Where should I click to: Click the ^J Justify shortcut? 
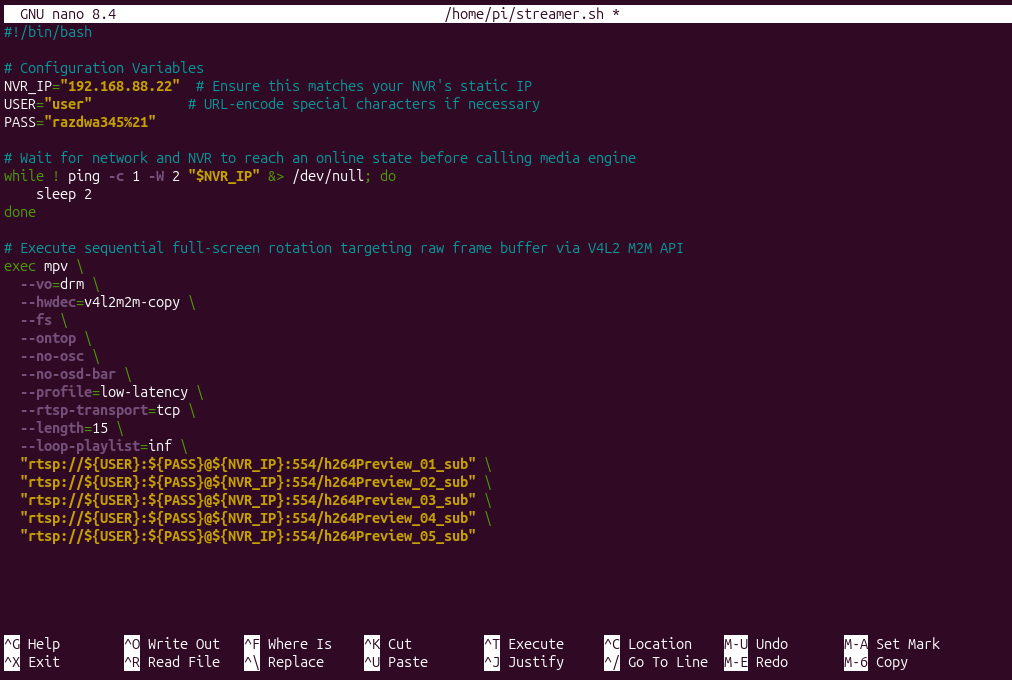pos(524,662)
